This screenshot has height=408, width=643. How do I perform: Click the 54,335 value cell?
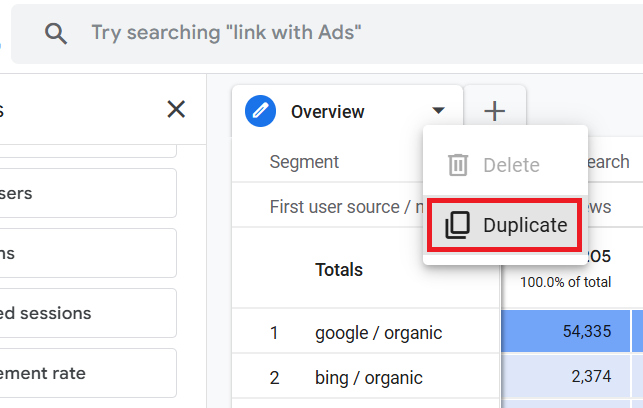point(585,333)
